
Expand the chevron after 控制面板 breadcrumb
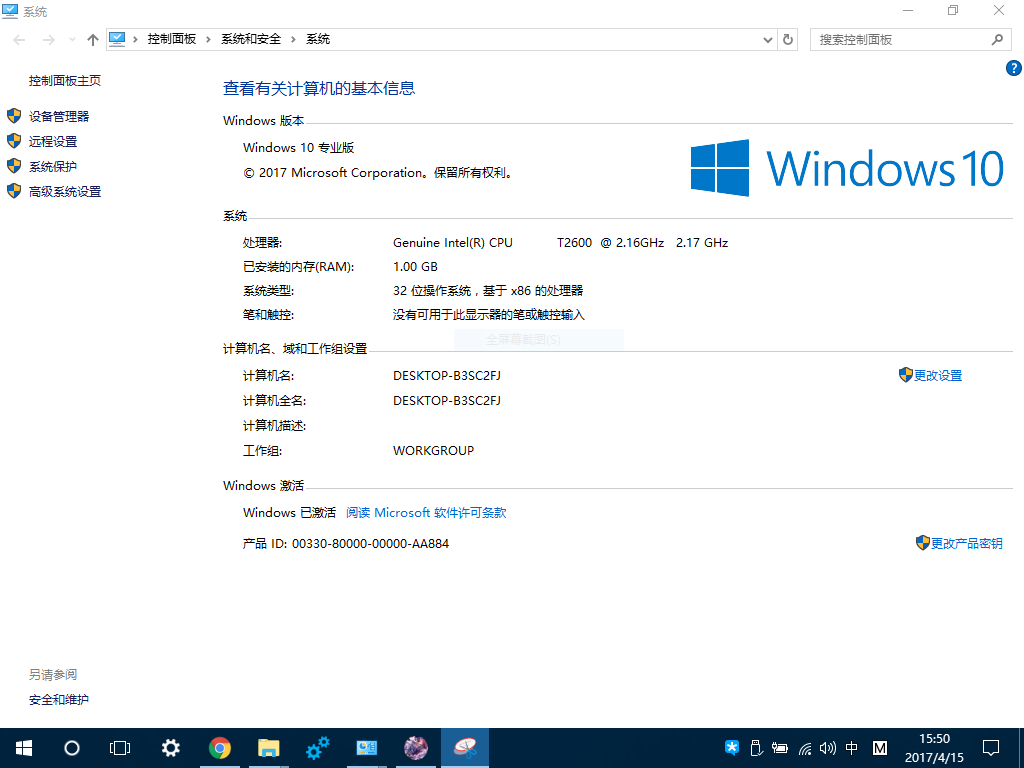pos(208,39)
